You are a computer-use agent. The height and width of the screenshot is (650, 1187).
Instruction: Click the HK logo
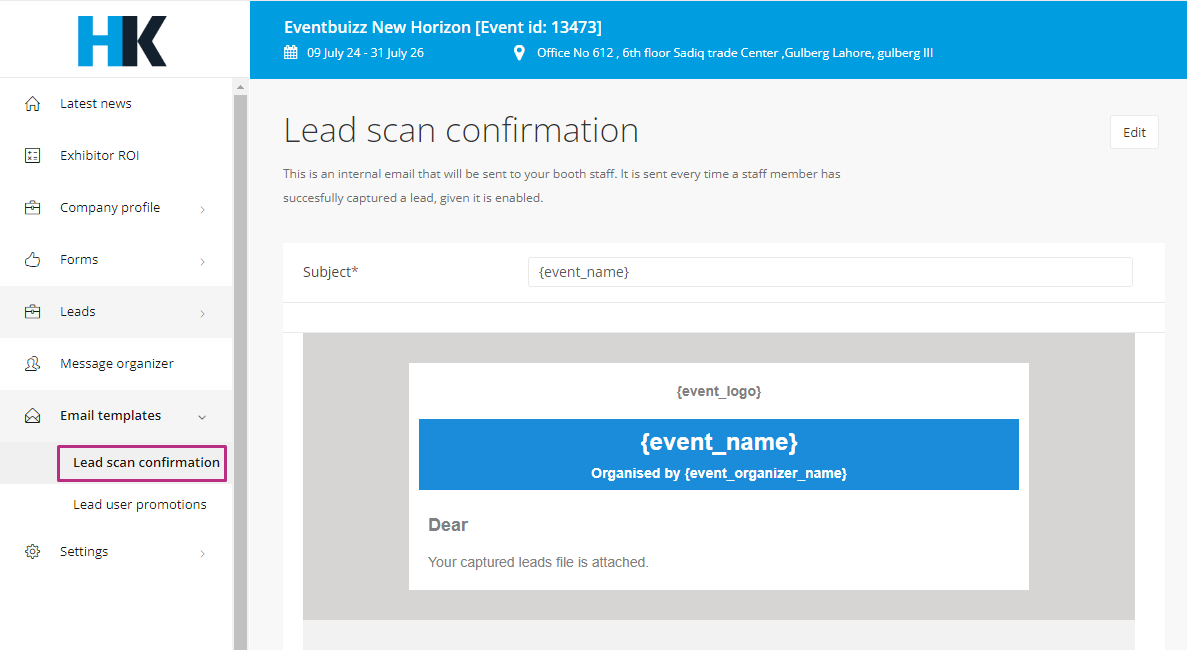(x=122, y=41)
